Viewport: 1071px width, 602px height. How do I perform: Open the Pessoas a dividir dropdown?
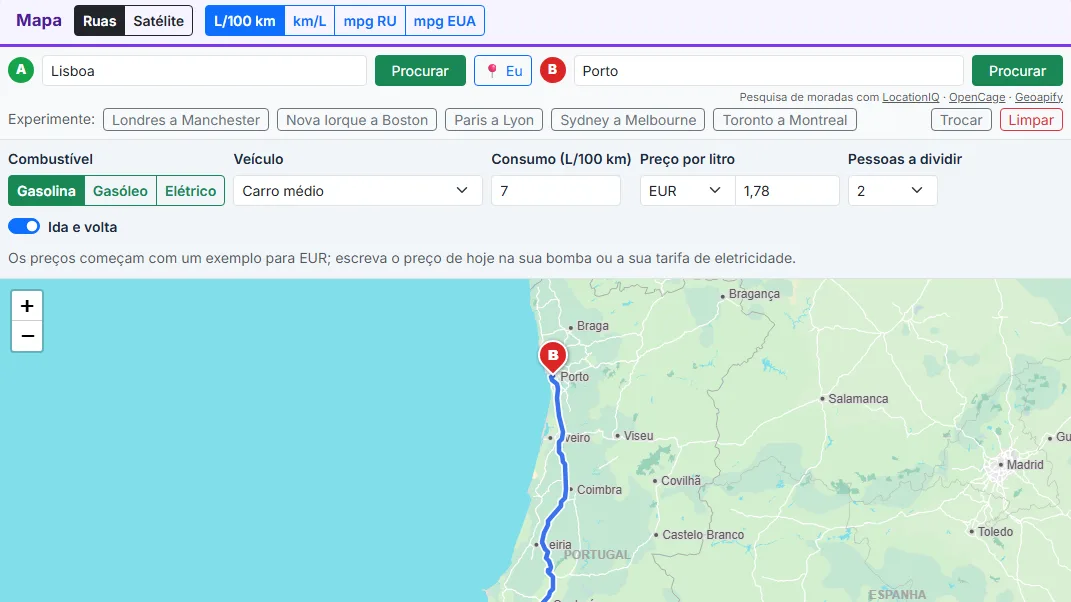(892, 191)
